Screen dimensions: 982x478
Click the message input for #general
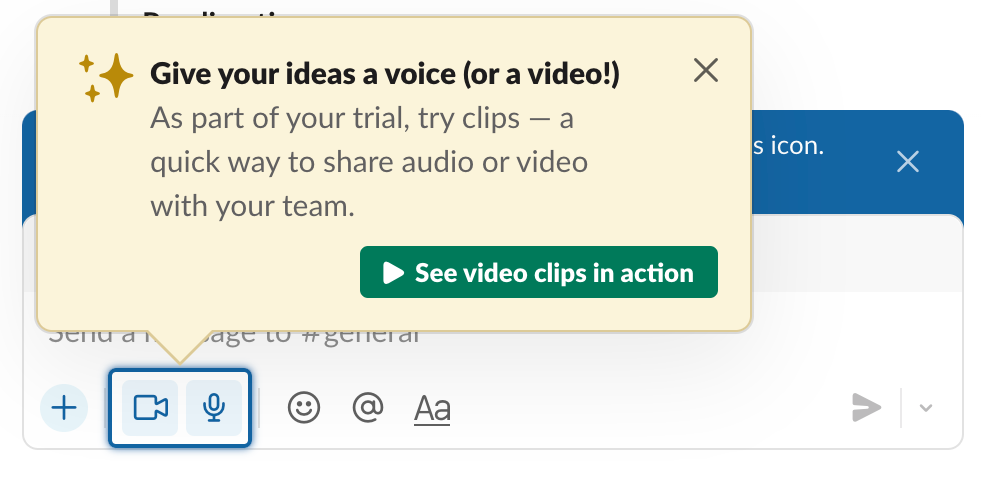(x=493, y=335)
